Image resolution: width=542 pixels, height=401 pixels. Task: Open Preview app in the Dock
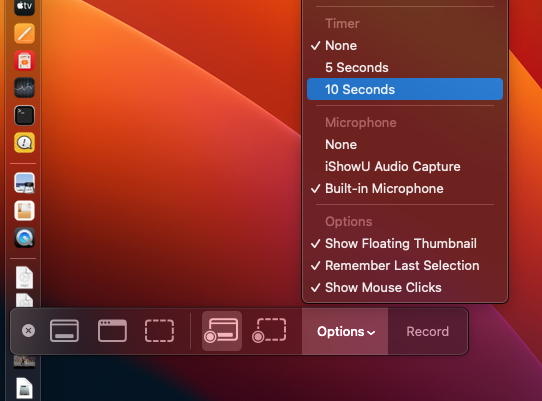24,183
